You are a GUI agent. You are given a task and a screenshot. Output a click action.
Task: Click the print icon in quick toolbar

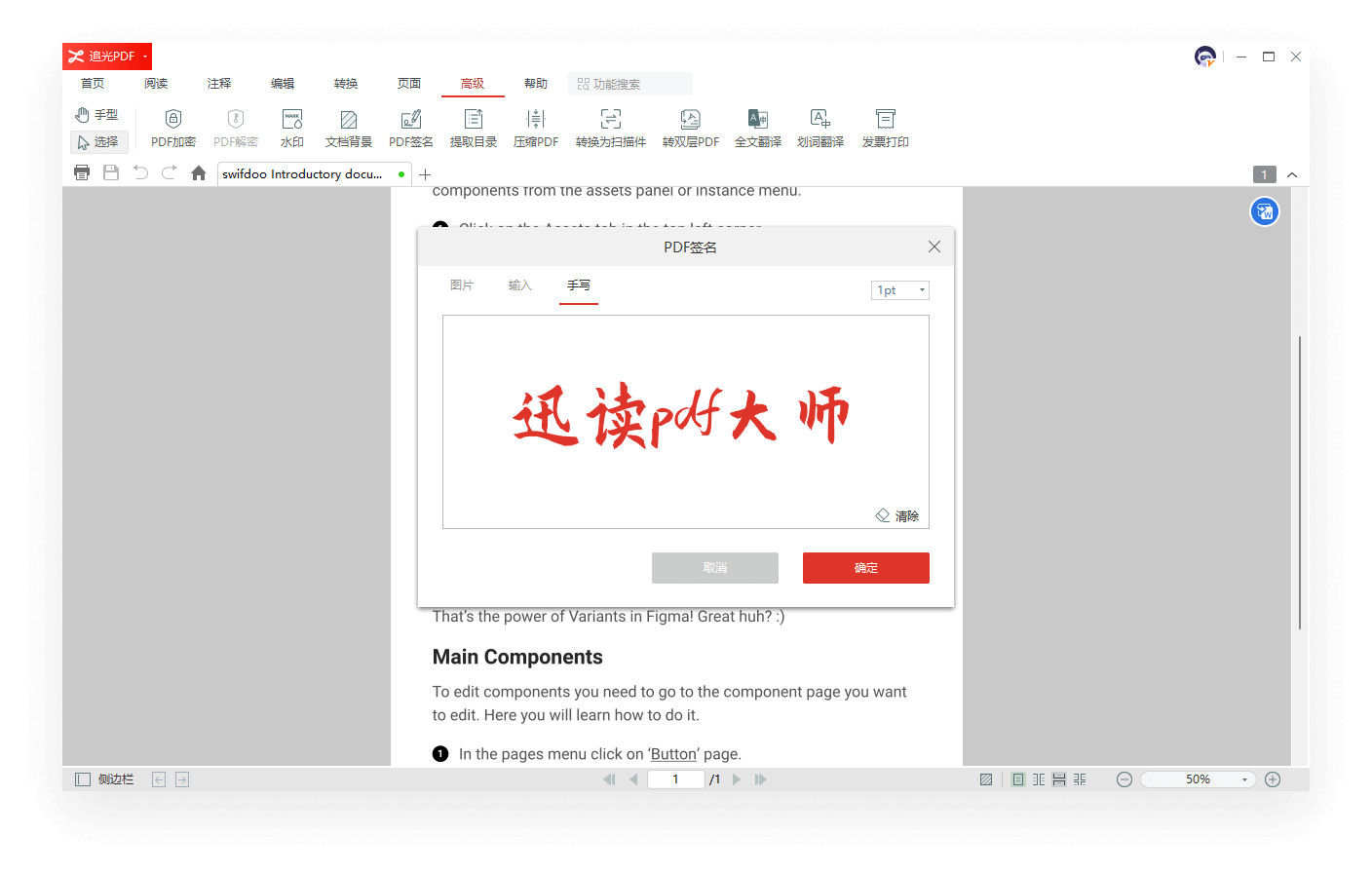pos(82,173)
